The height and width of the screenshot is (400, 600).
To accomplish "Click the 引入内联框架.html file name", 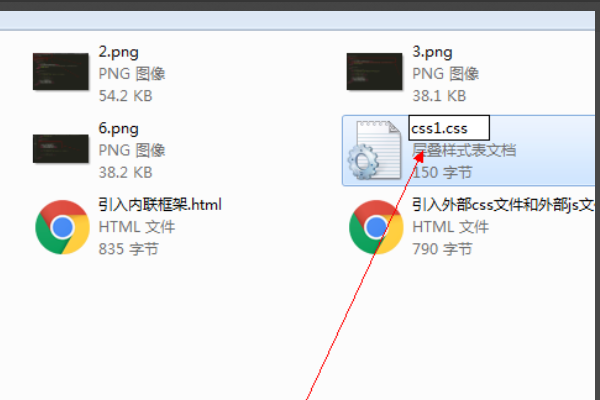I will [x=160, y=205].
